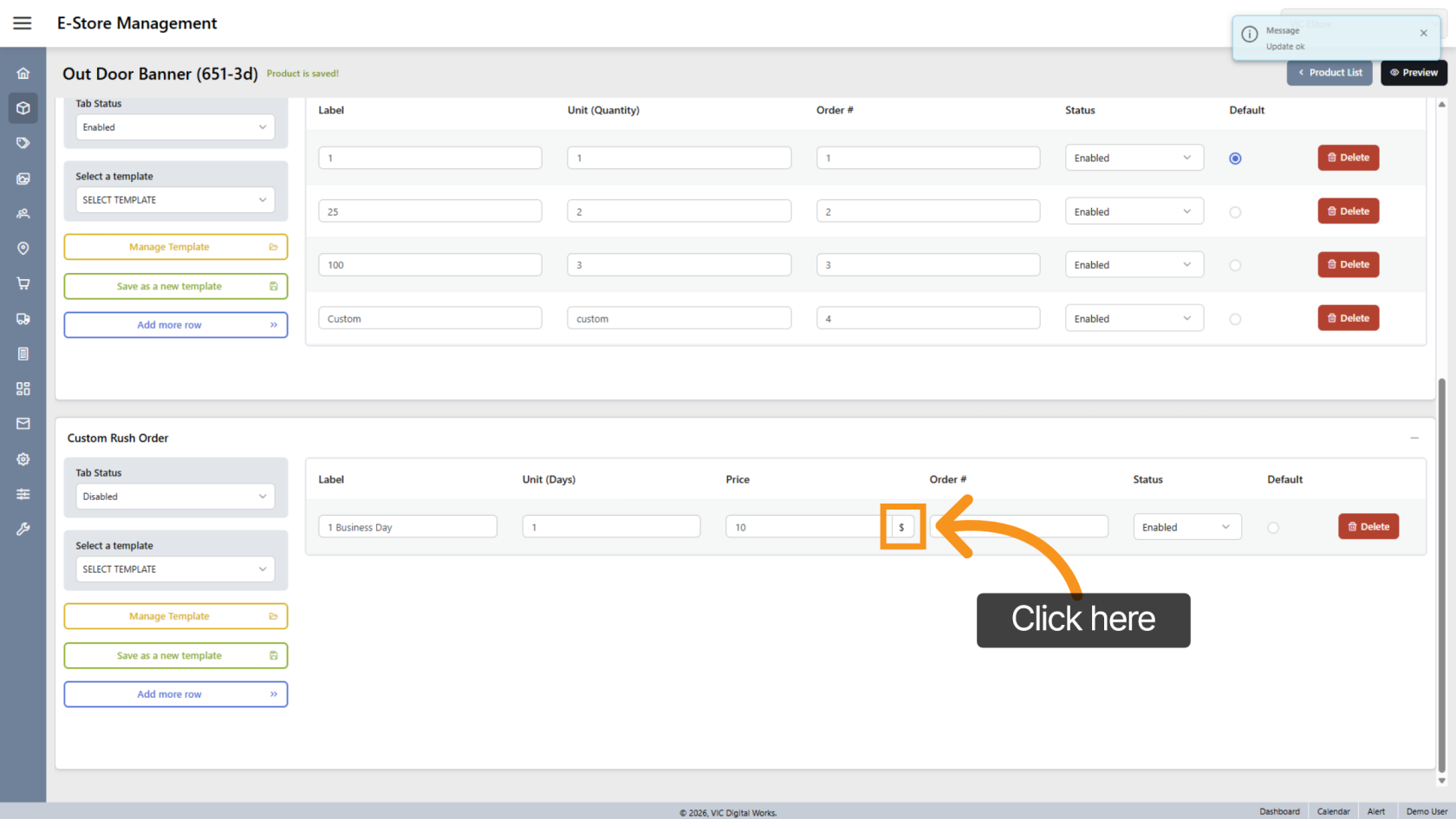Open the price tag sidebar icon
Screen dimensions: 1456x819
pyautogui.click(x=23, y=143)
